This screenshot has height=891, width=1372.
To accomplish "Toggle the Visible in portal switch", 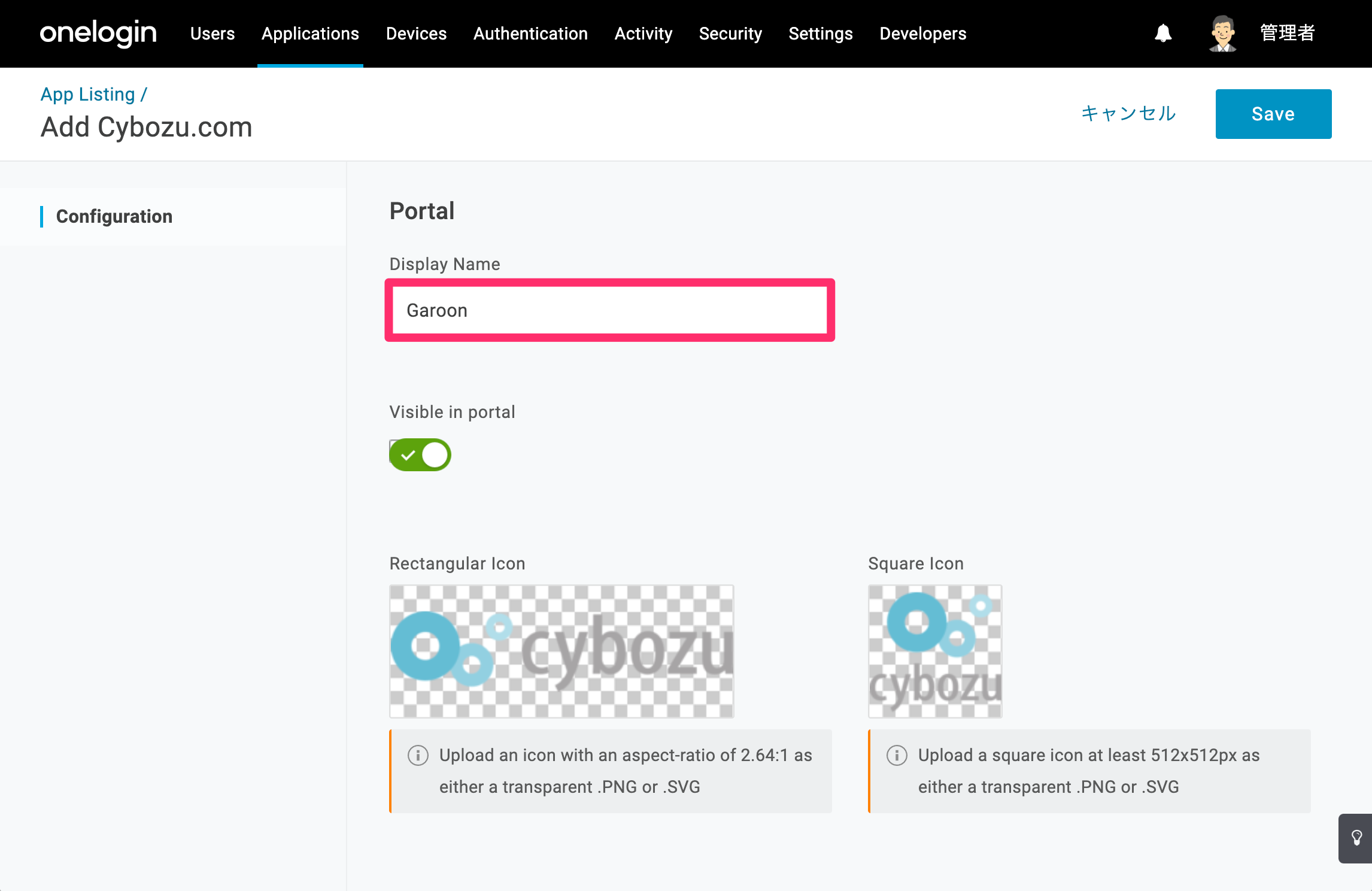I will [x=420, y=455].
